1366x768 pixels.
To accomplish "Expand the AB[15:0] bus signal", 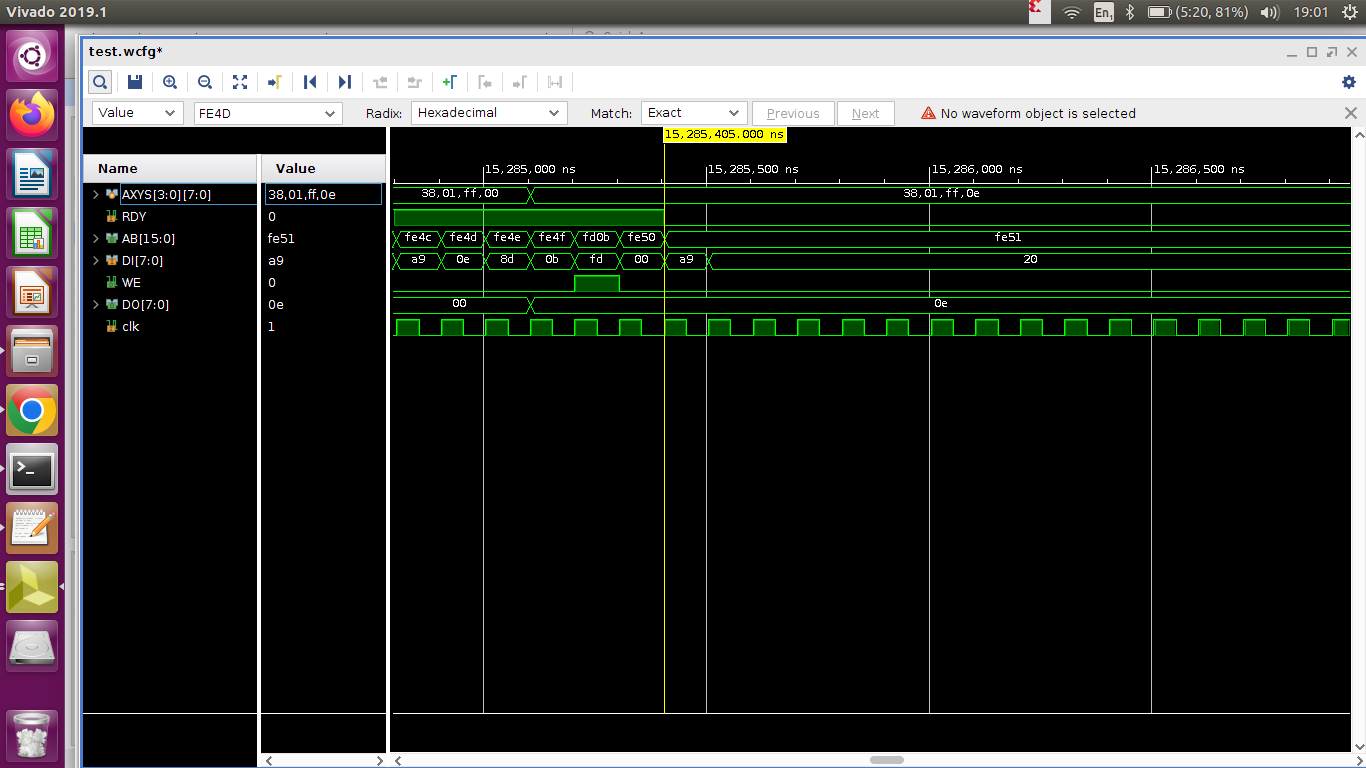I will [96, 238].
